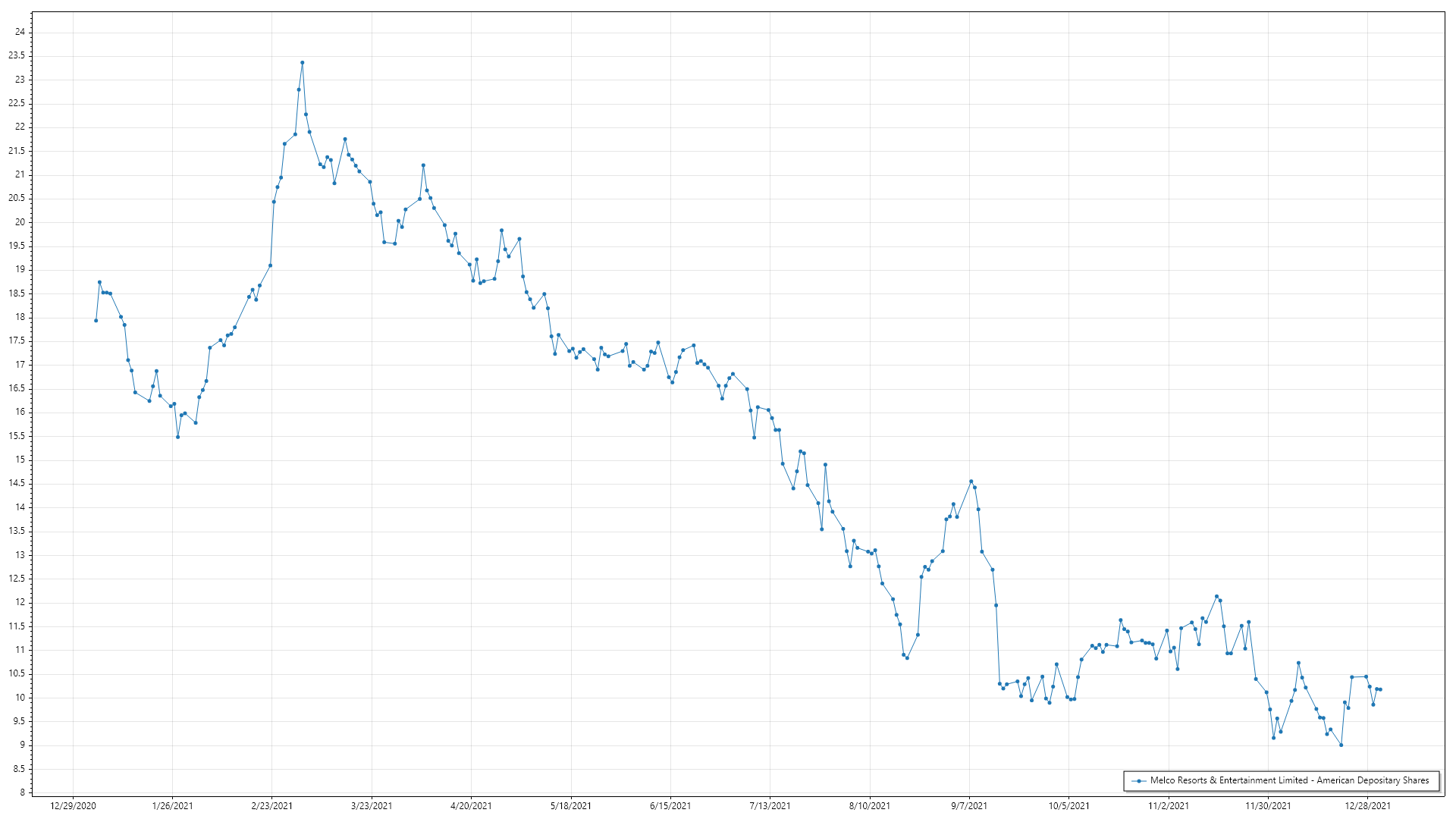Click the 9/7/2021 x-axis date label
1456x819 pixels.
click(969, 805)
